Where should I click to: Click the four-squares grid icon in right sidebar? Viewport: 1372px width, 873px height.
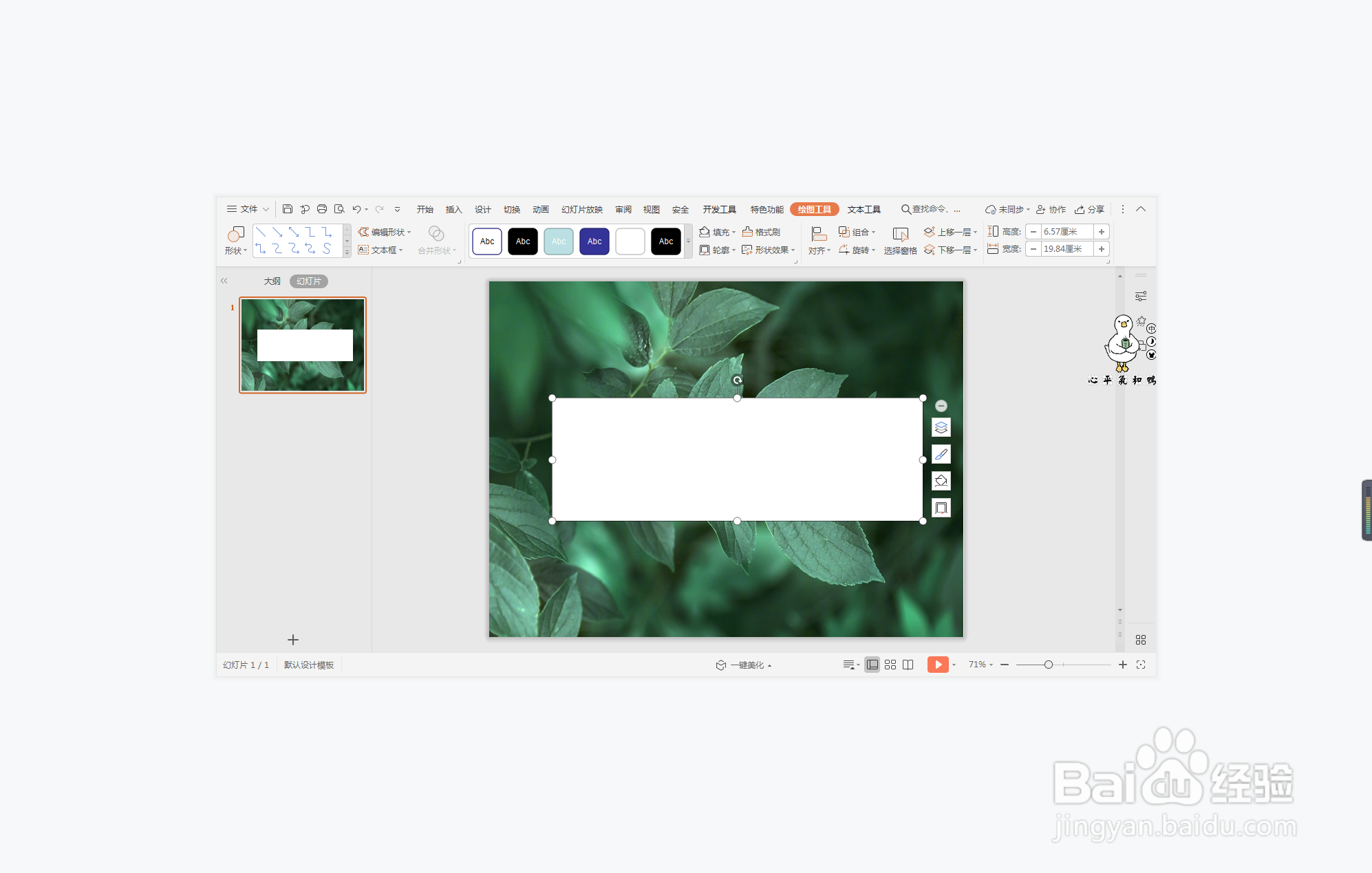pos(1141,640)
